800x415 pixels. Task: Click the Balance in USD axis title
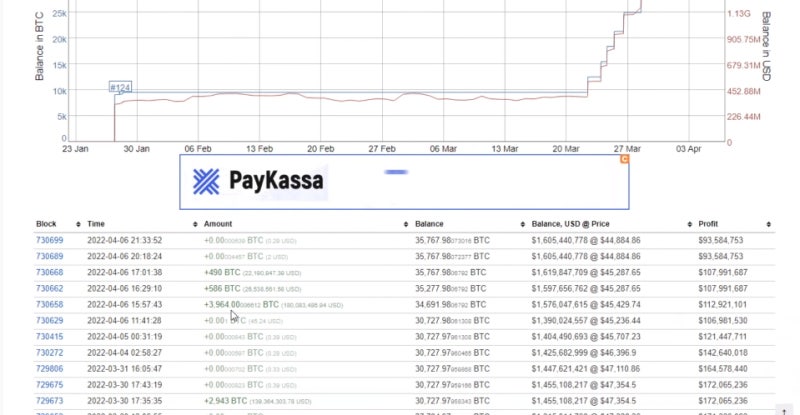click(766, 46)
